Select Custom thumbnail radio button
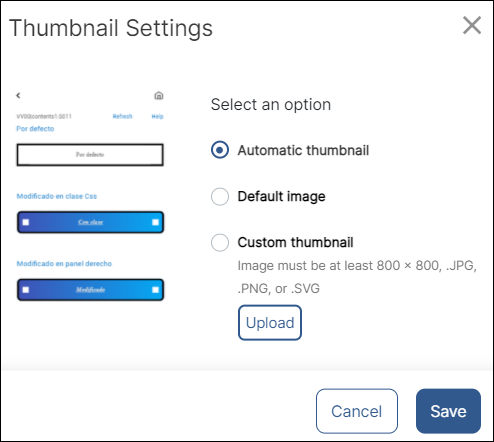Screen dimensions: 494x442 click(x=220, y=242)
